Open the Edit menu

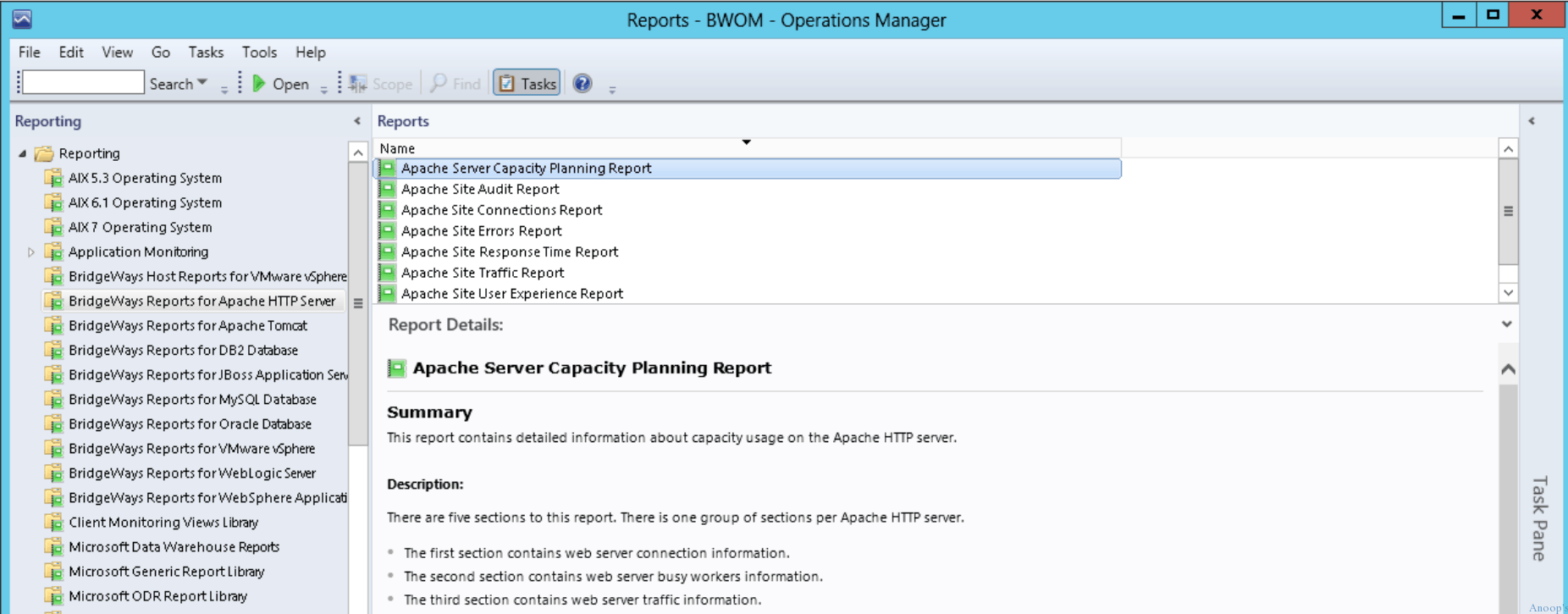coord(71,53)
